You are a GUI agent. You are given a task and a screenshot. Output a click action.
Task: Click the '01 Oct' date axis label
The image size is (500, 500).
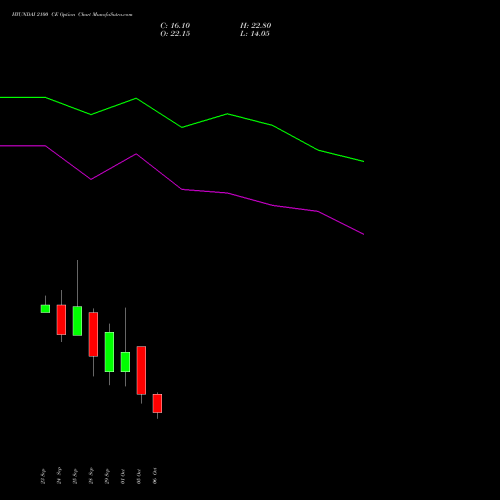click(x=123, y=476)
